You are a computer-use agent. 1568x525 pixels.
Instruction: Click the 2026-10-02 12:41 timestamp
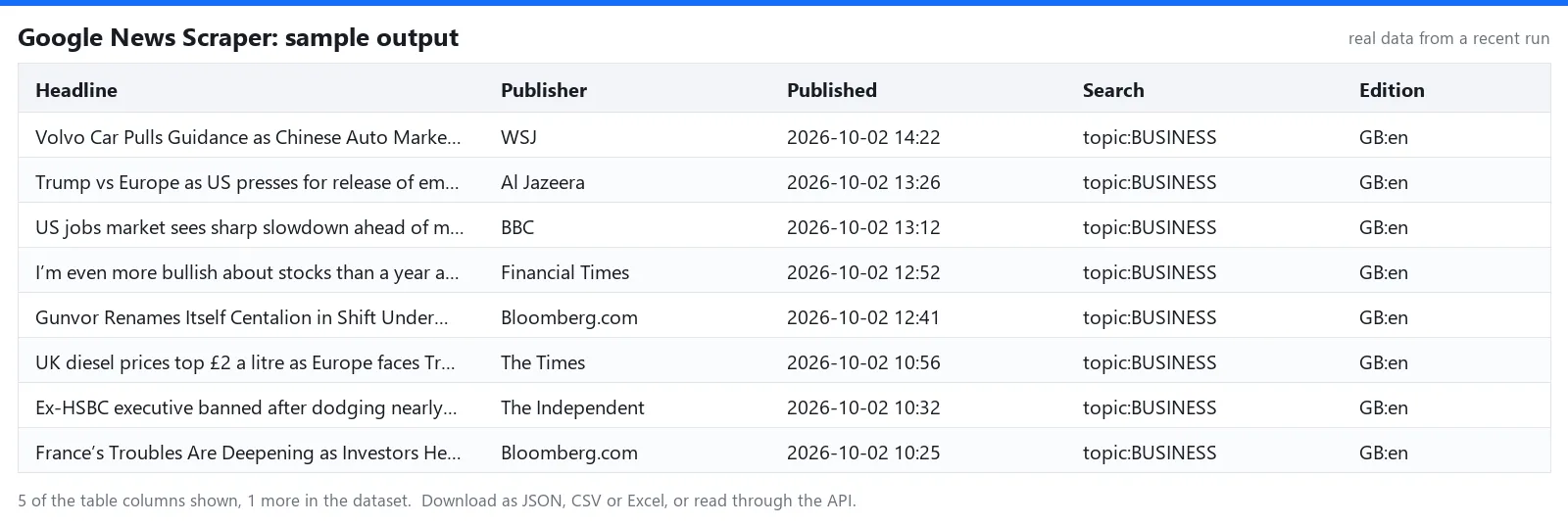click(863, 317)
